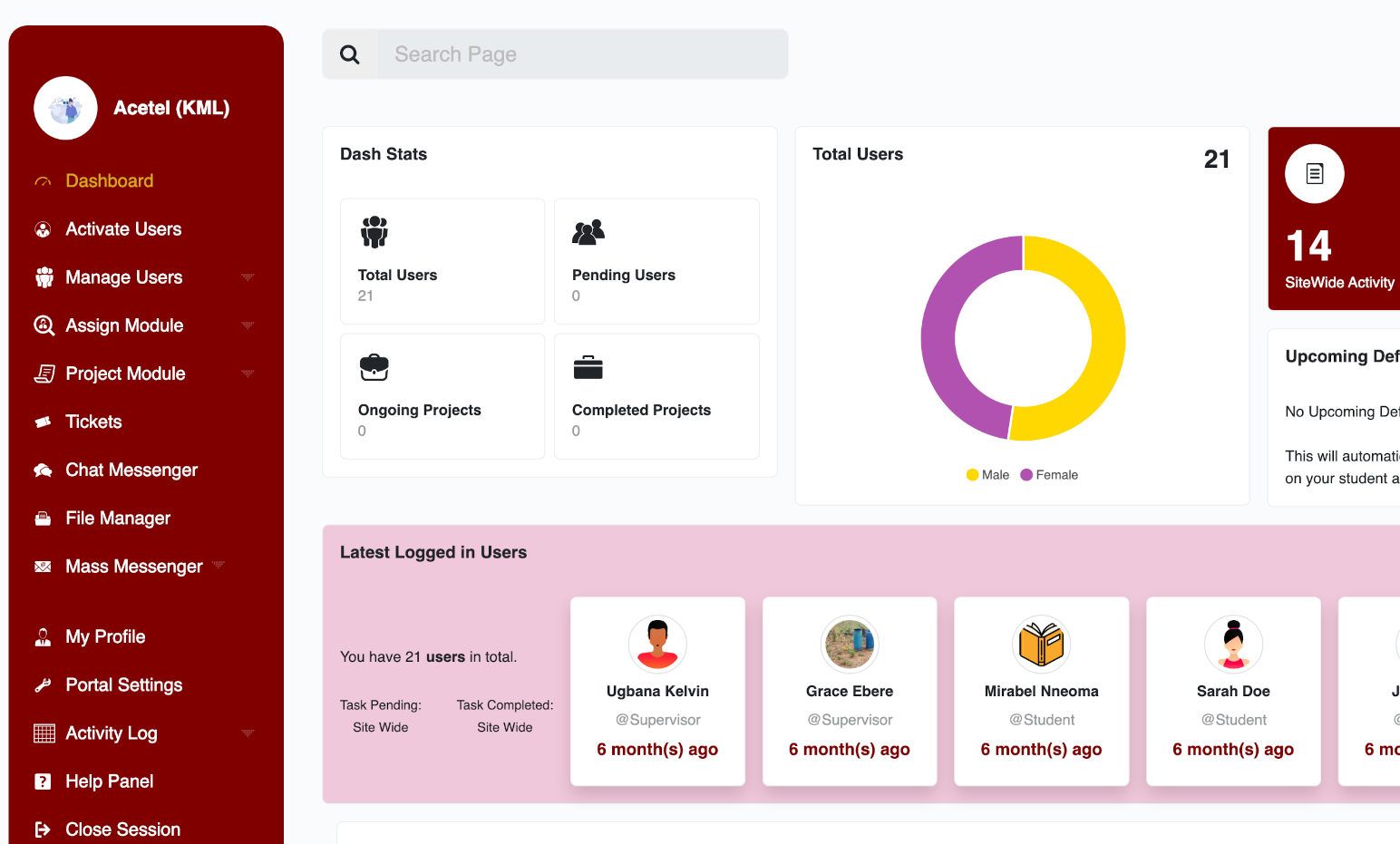1400x844 pixels.
Task: Open the Portal Settings link
Action: (x=124, y=684)
